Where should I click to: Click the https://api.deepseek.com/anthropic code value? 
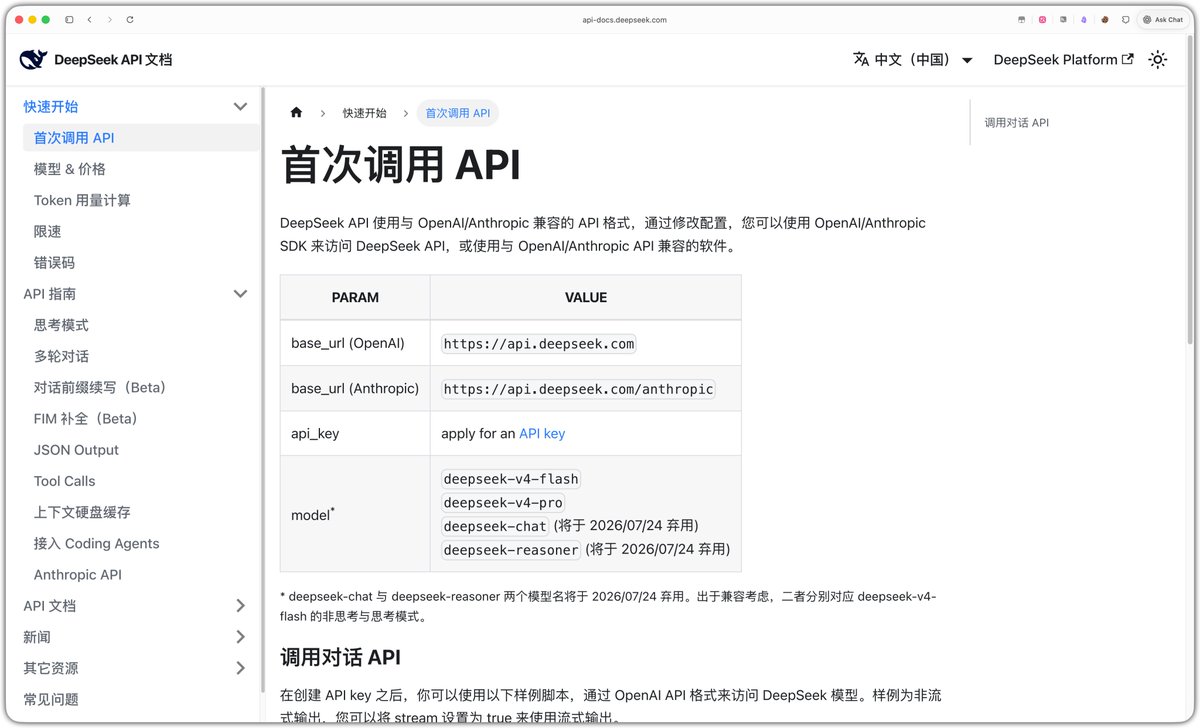pos(579,389)
